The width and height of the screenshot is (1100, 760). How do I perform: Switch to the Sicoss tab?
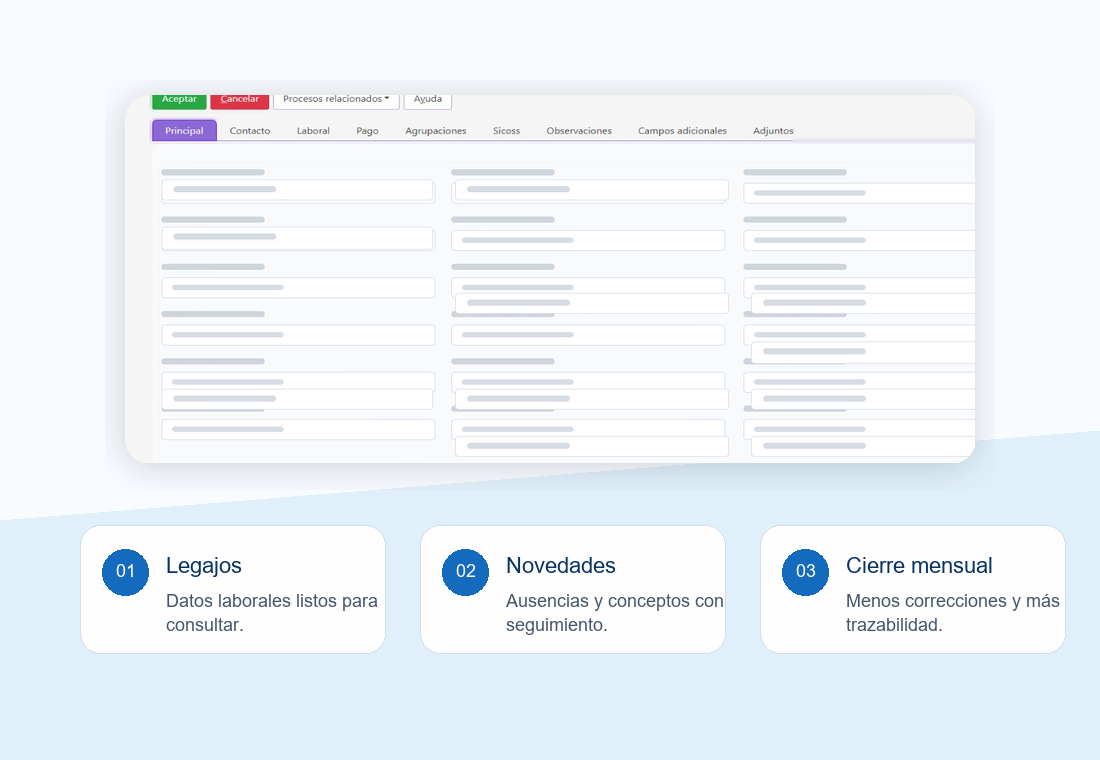[507, 131]
